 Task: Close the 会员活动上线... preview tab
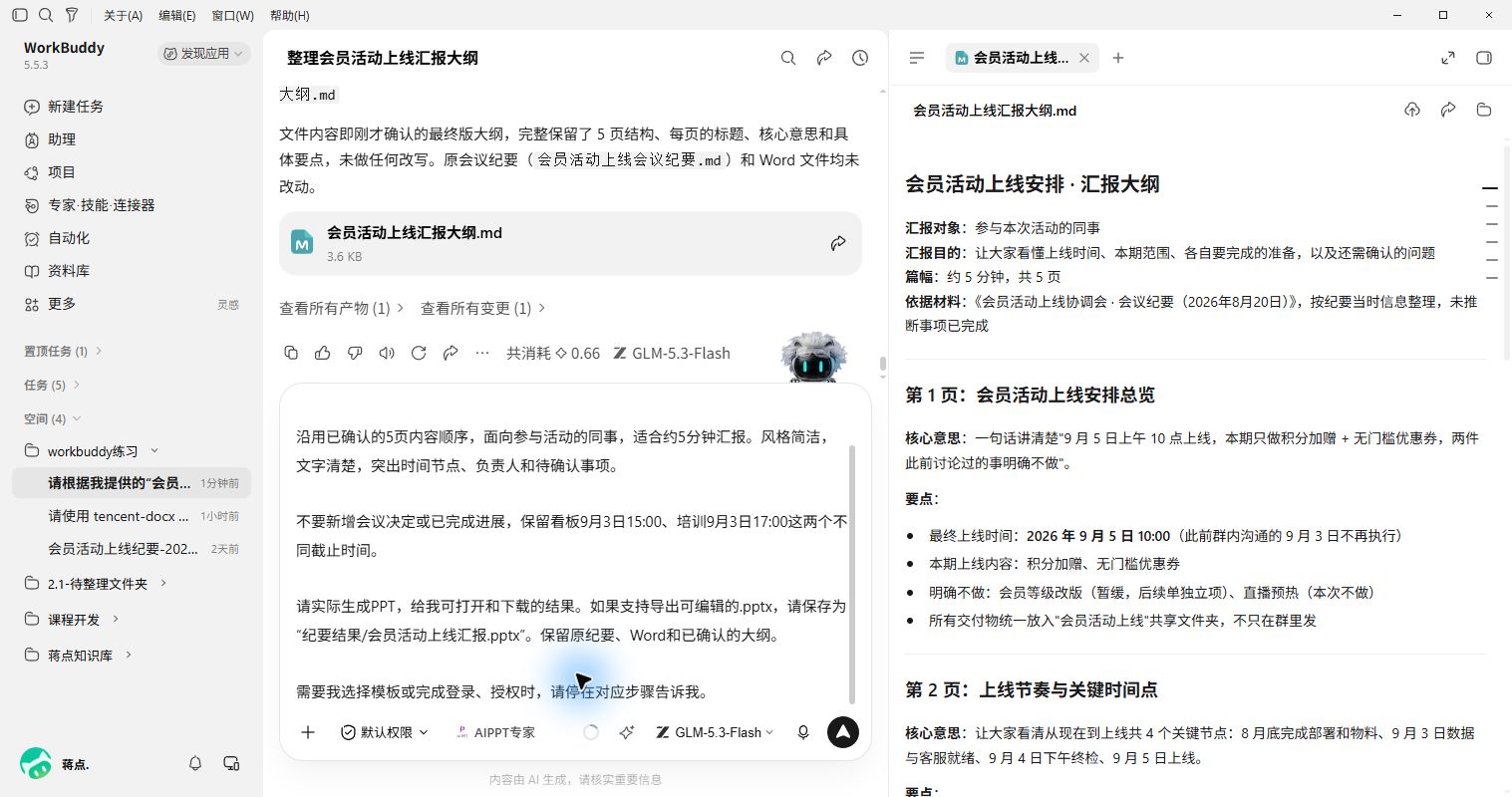pyautogui.click(x=1084, y=58)
